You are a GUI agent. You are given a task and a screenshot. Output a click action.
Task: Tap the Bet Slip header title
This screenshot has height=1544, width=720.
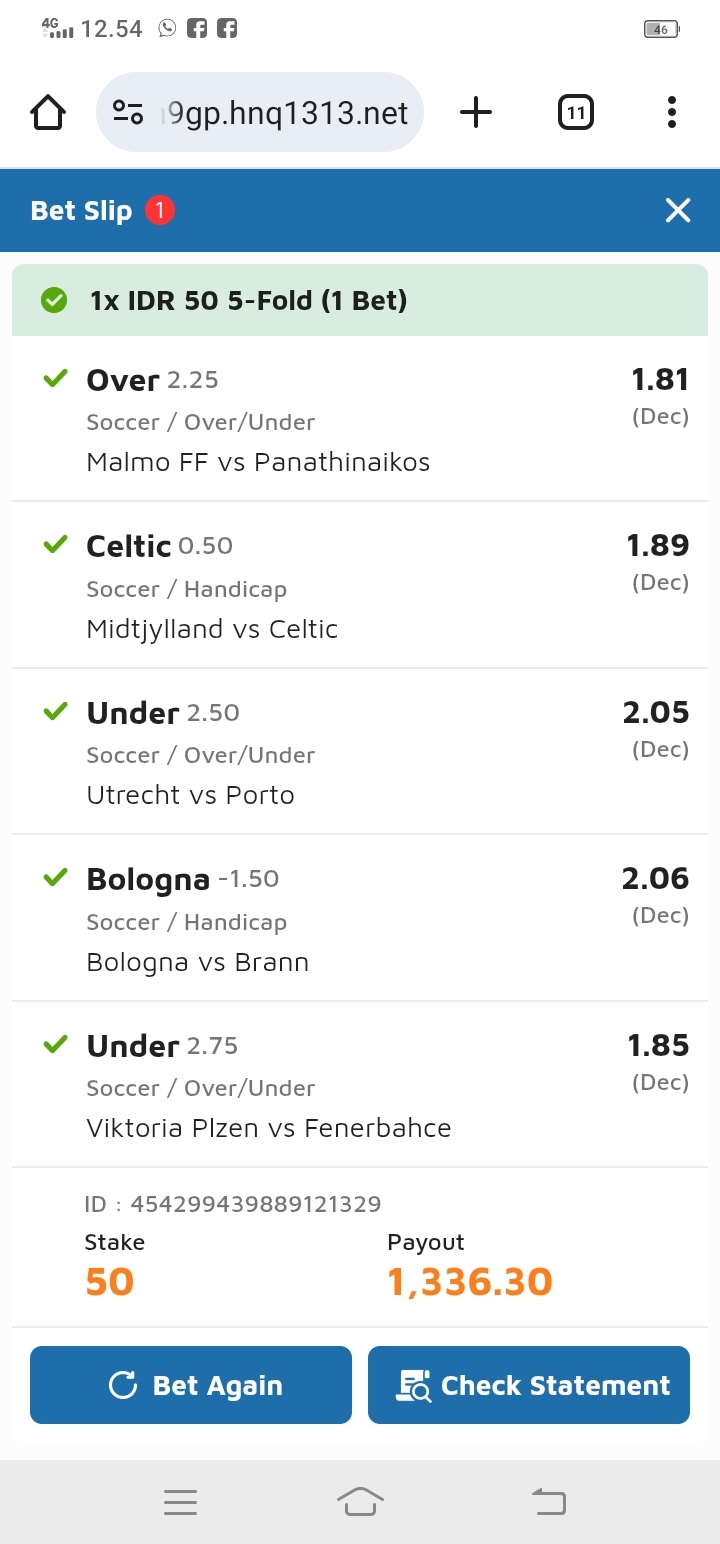pyautogui.click(x=81, y=211)
